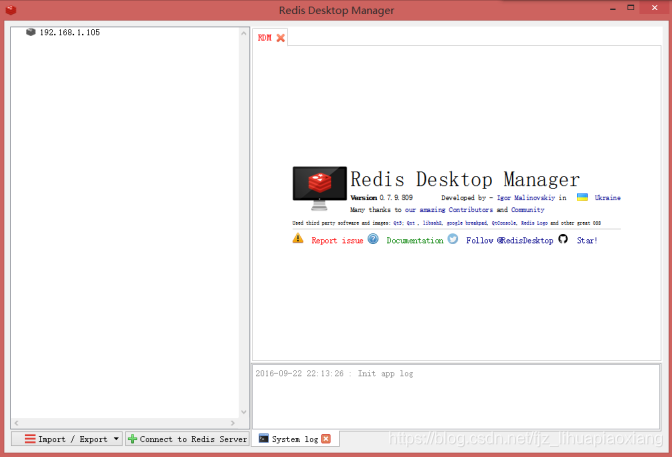
Task: Click the Redis Desktop Manager heading
Action: [465, 179]
